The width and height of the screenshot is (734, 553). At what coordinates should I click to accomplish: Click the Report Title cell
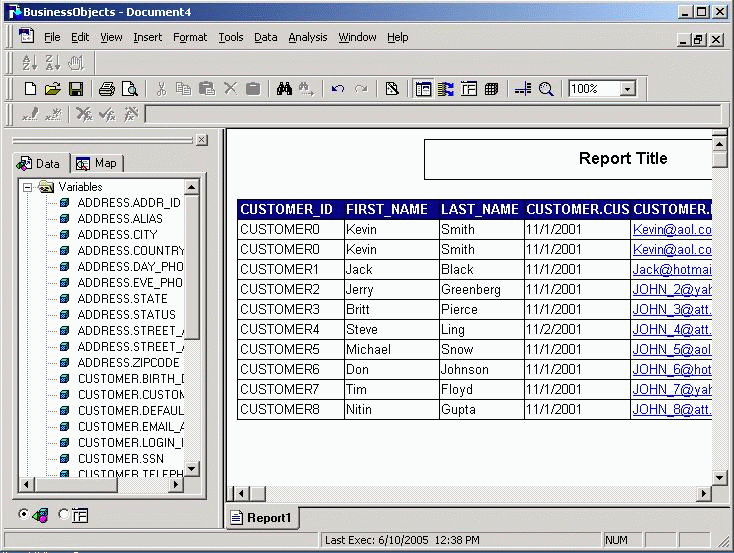coord(568,159)
